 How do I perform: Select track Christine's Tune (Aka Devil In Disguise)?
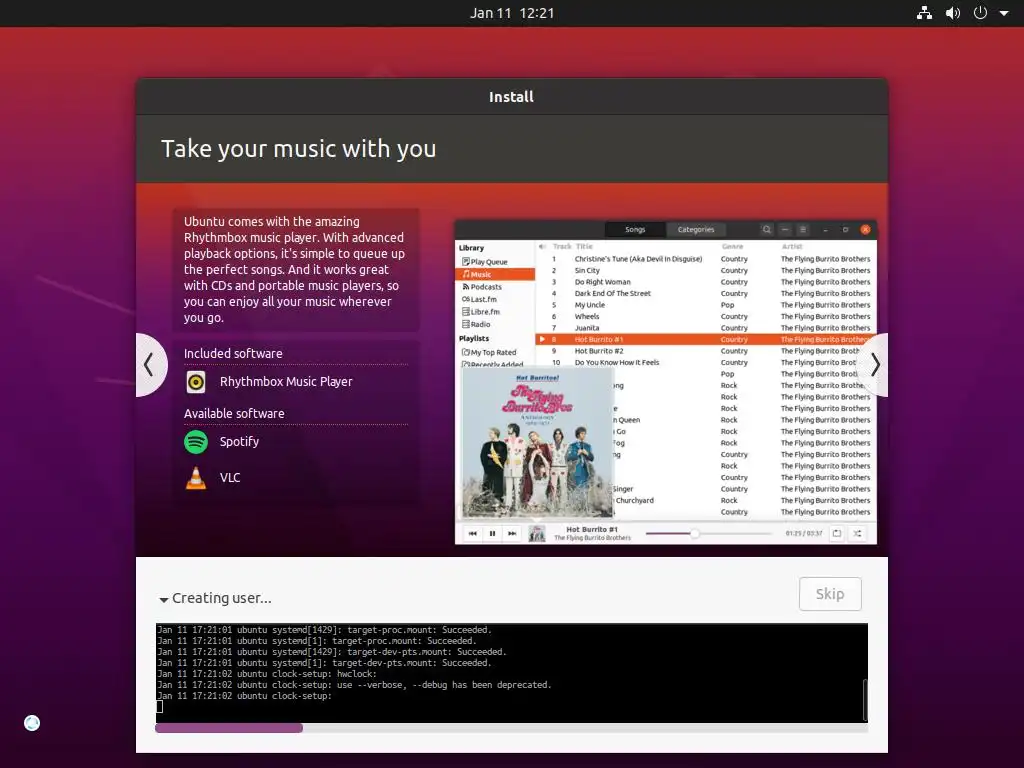click(638, 259)
